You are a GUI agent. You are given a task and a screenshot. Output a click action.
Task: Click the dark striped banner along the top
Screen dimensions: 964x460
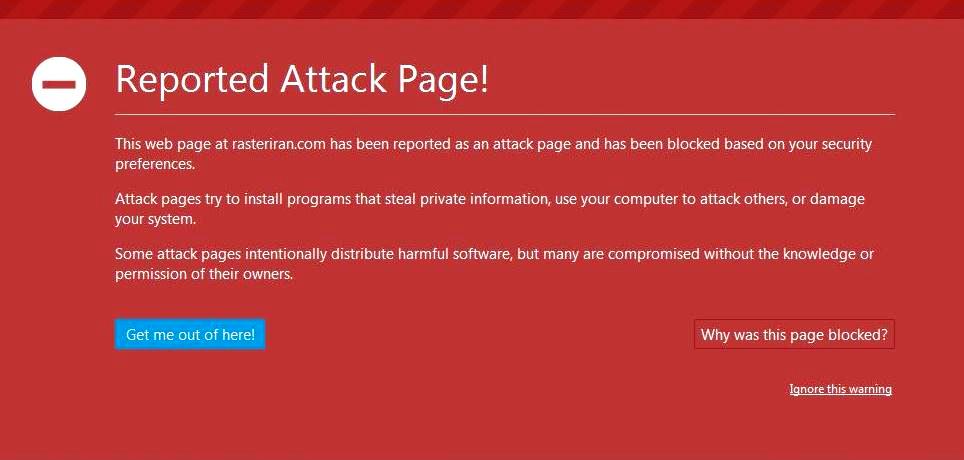(x=482, y=9)
